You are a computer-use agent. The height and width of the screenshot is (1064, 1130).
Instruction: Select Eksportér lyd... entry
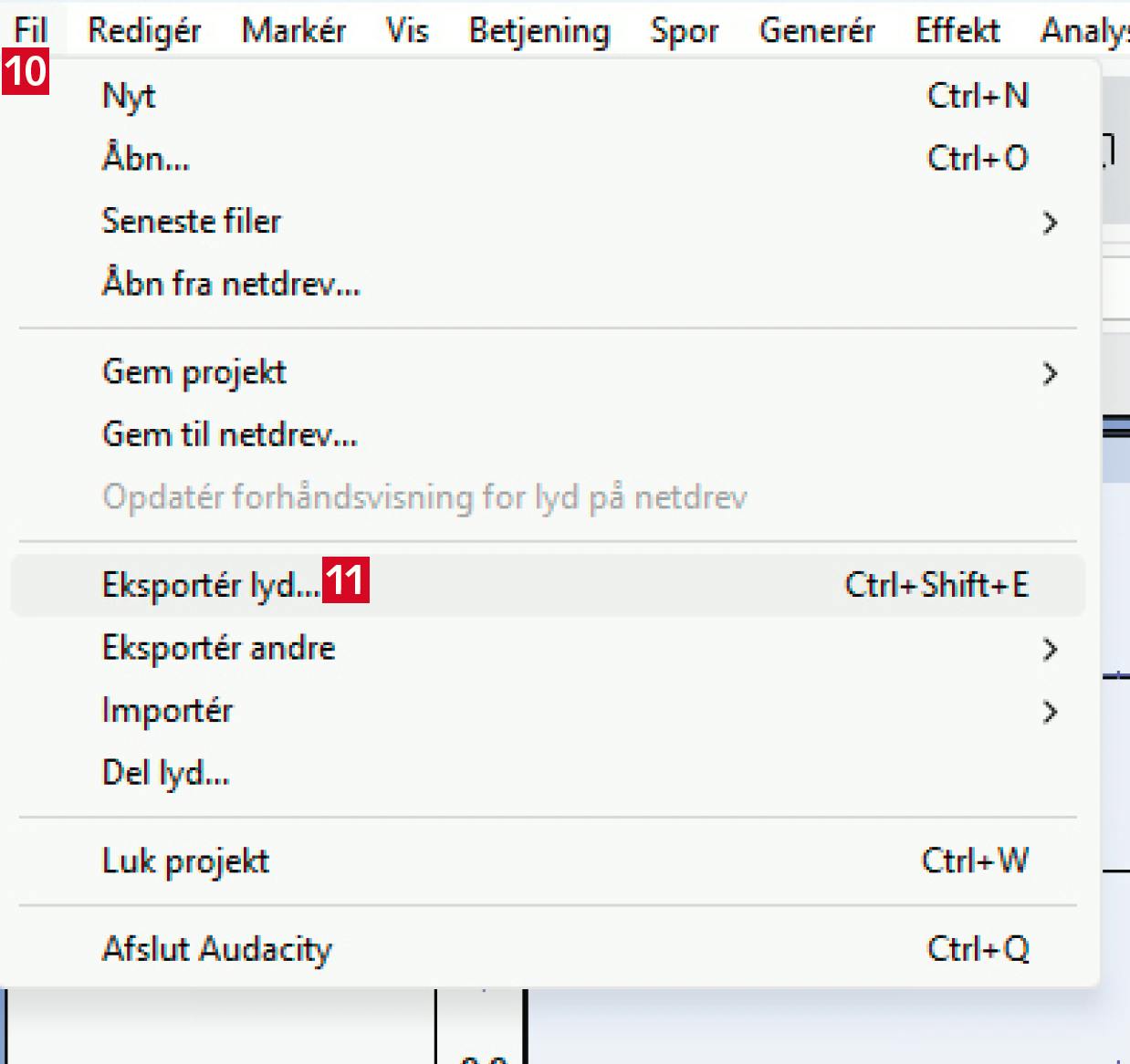point(210,585)
